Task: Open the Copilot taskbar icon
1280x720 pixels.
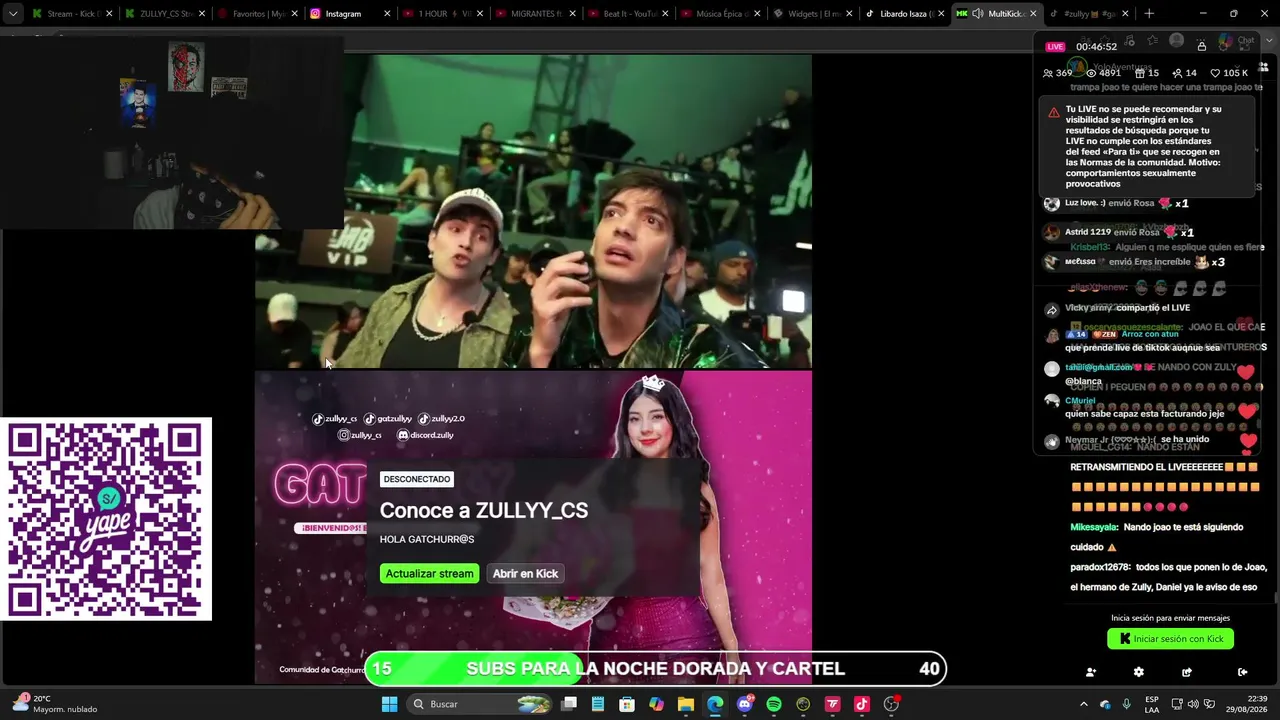Action: coord(656,704)
